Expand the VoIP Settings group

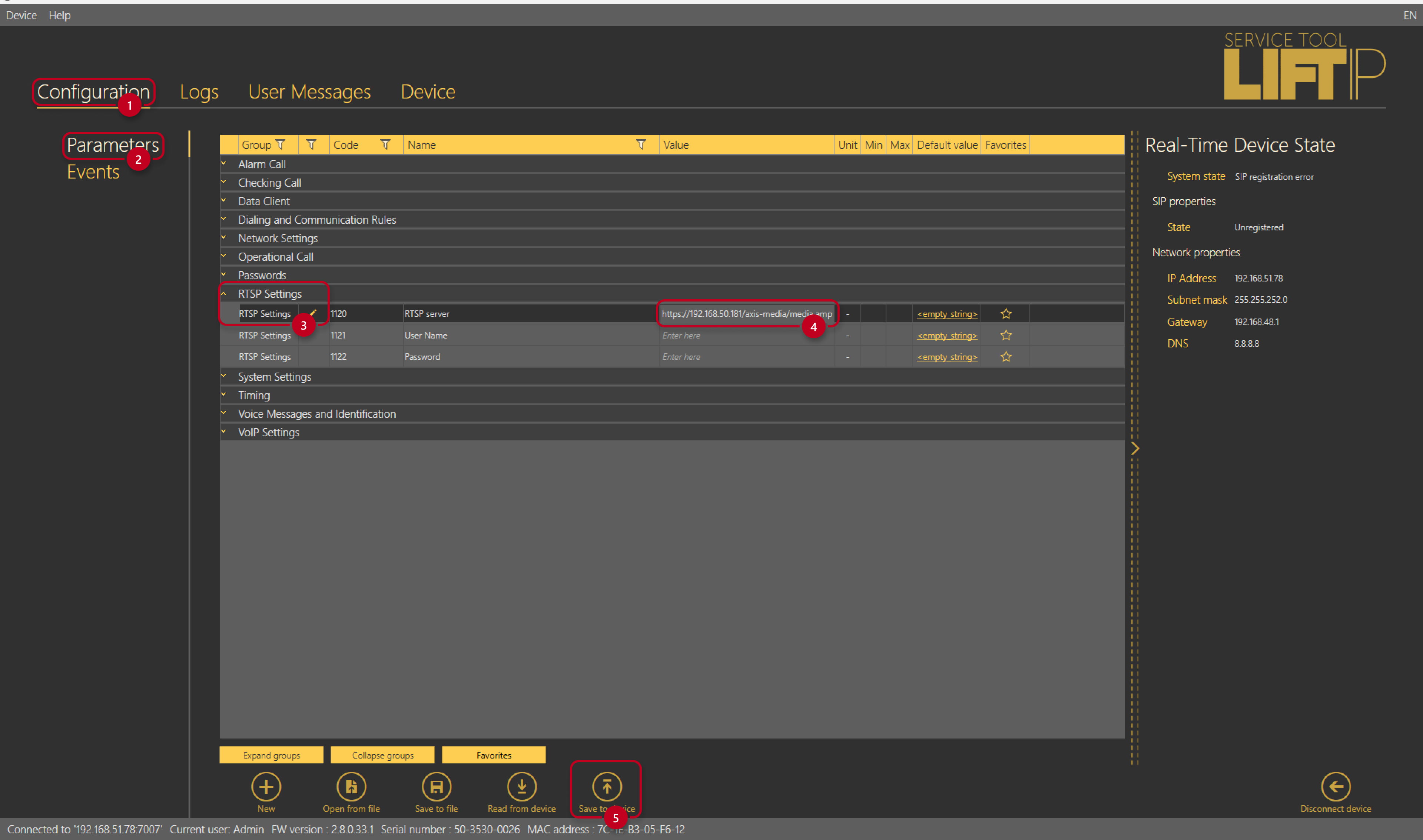point(224,432)
